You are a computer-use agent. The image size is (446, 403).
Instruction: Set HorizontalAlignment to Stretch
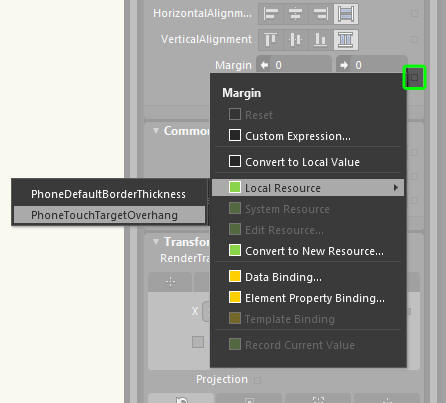coord(346,14)
